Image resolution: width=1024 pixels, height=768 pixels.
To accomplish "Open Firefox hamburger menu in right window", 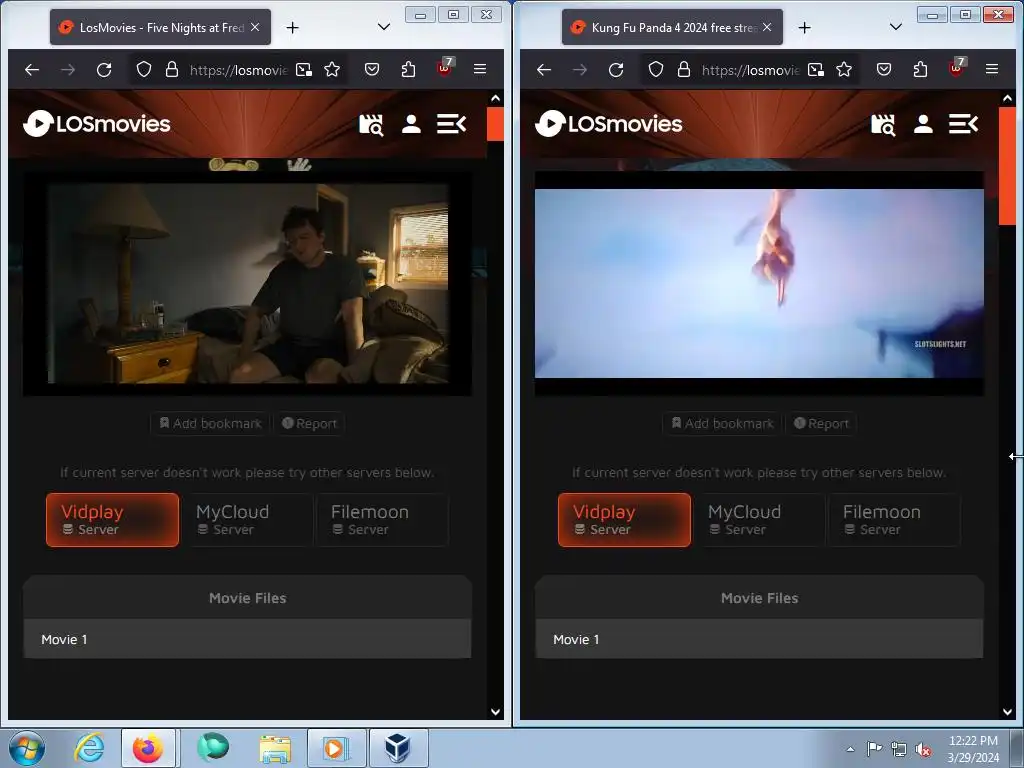I will click(x=992, y=69).
